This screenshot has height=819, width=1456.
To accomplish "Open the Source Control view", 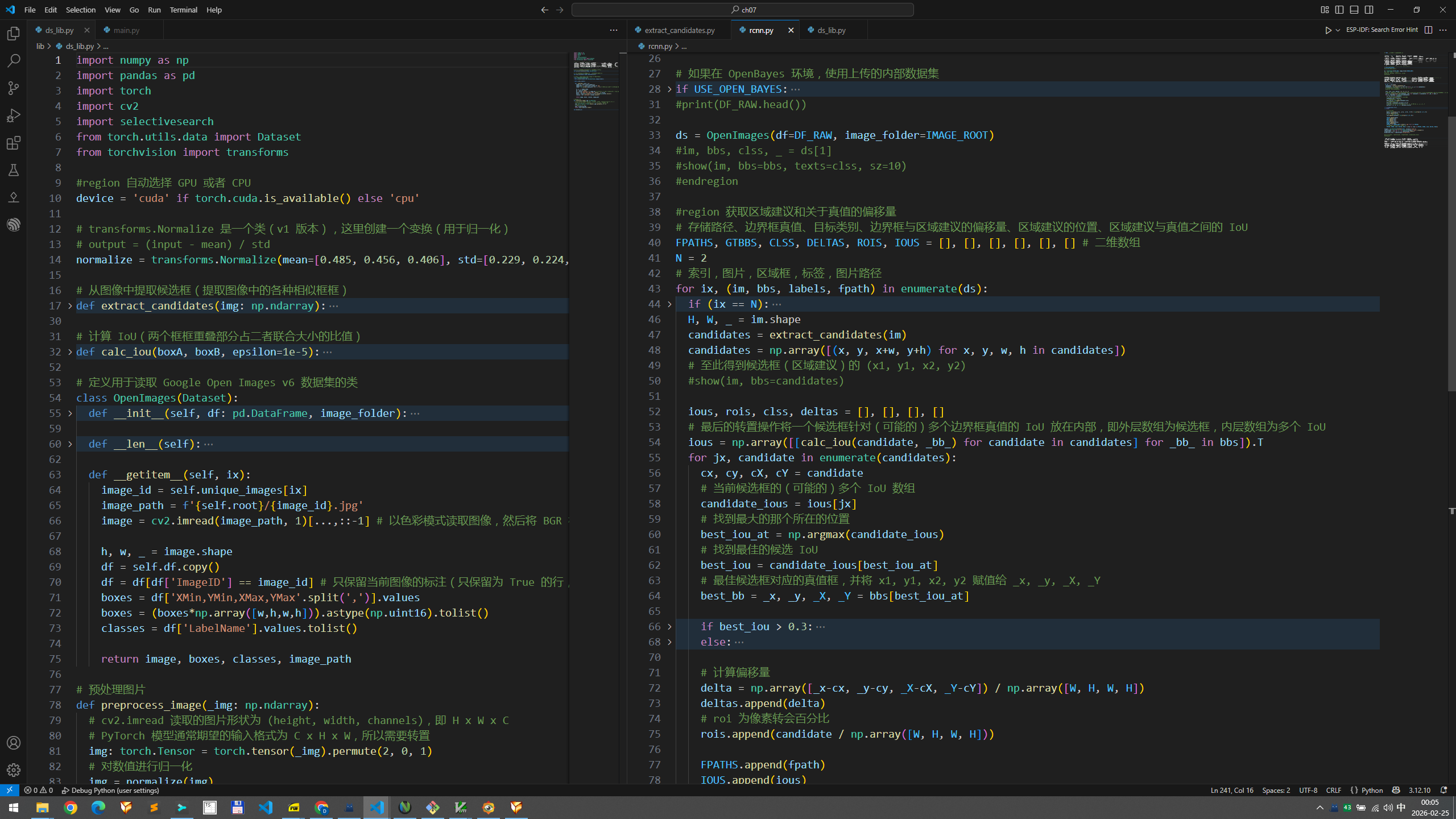I will 14,88.
